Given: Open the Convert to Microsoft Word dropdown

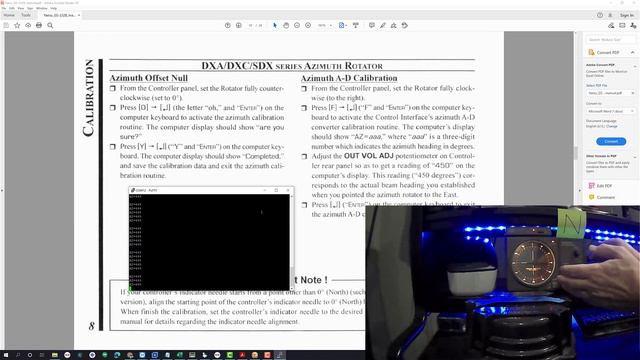Looking at the screenshot, I should tap(611, 111).
